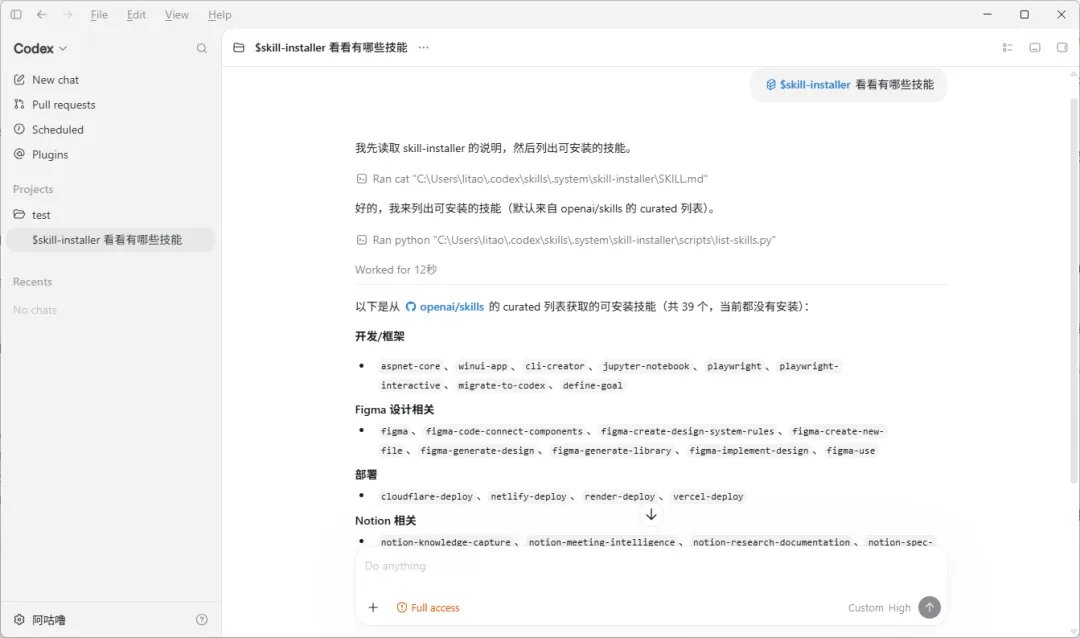1080x638 pixels.
Task: Click the winui-app skill tag
Action: click(x=483, y=367)
